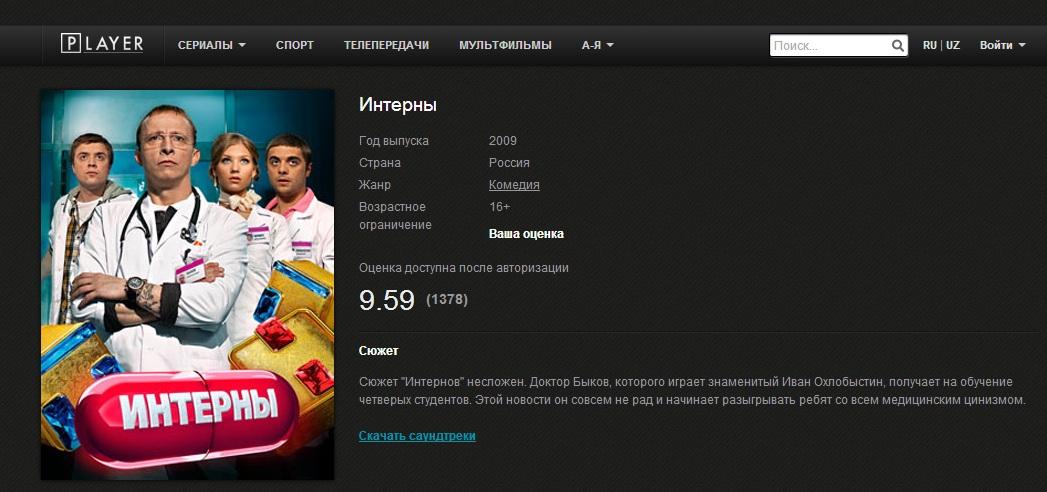The image size is (1047, 492).
Task: Click the red Интерны pill logo
Action: coord(188,417)
